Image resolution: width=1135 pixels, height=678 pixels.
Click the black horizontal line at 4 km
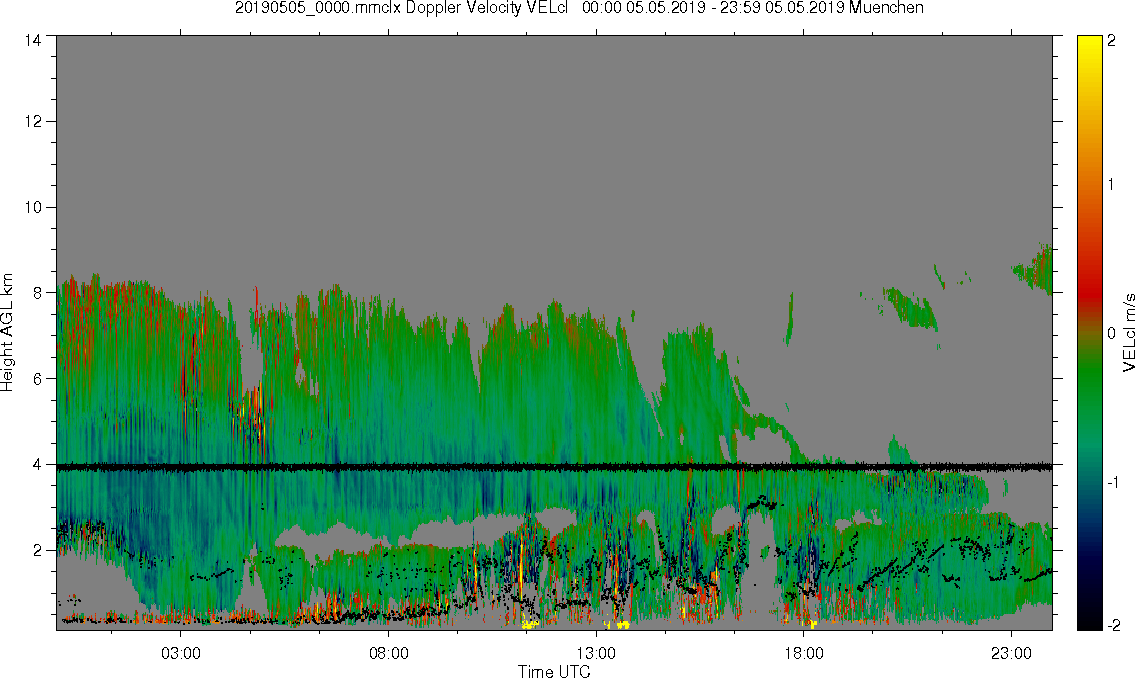click(x=554, y=467)
